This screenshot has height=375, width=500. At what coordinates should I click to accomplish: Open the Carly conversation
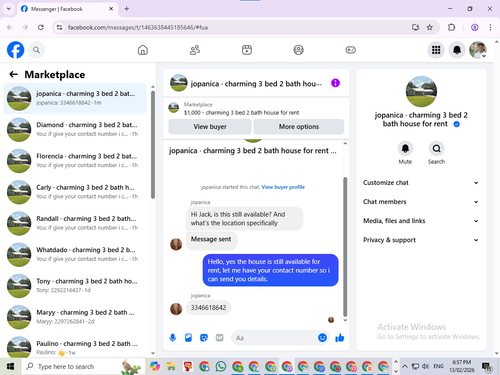pos(75,192)
